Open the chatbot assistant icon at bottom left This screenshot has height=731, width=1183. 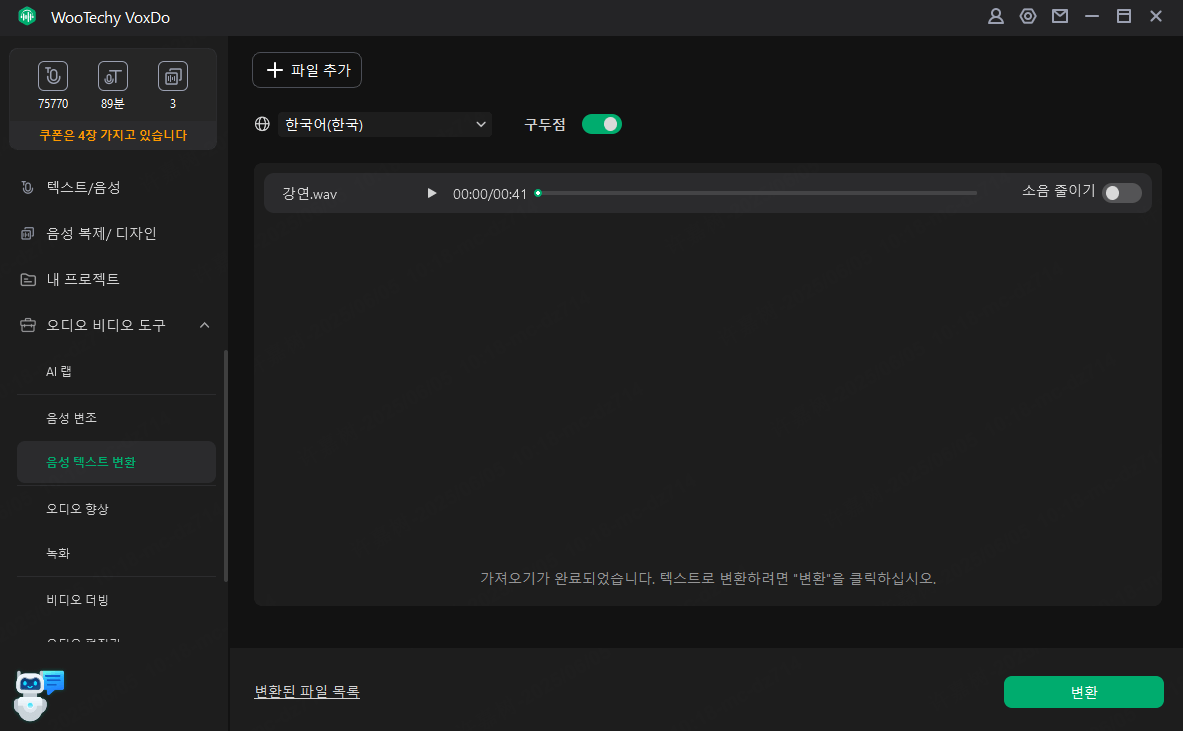pyautogui.click(x=33, y=690)
